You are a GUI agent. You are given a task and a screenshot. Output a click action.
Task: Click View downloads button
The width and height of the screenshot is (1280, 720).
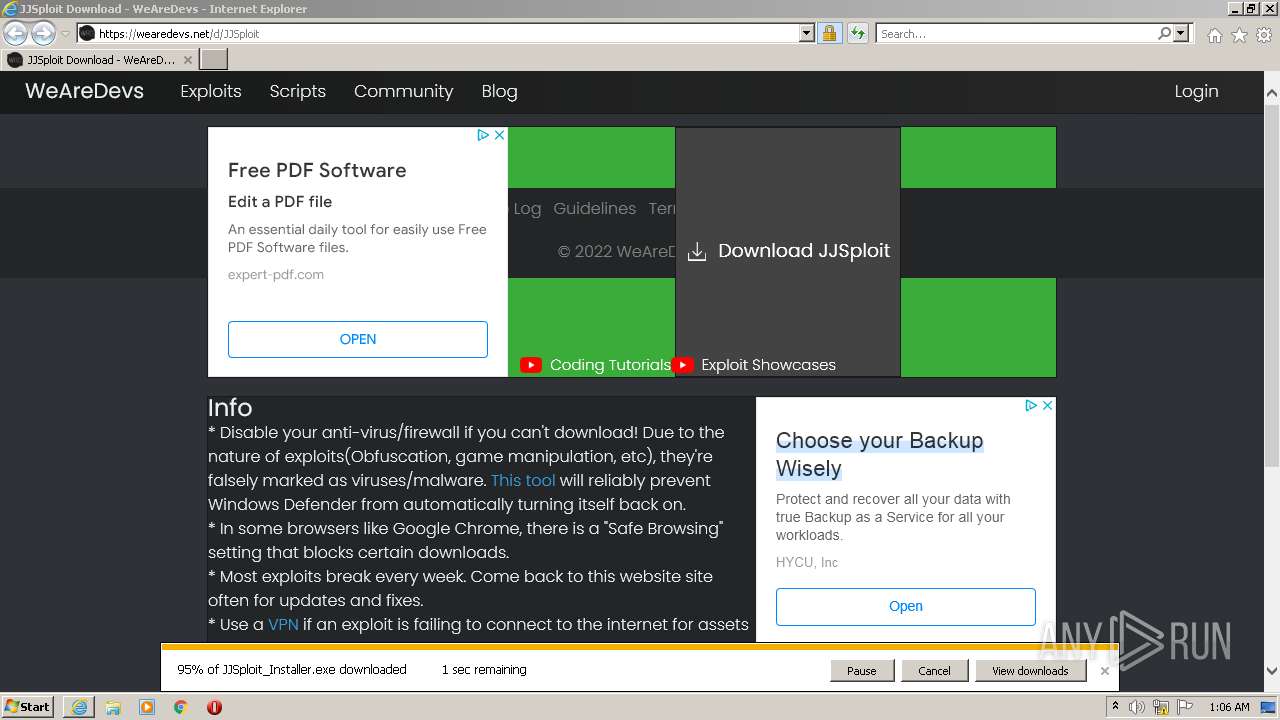[1030, 671]
